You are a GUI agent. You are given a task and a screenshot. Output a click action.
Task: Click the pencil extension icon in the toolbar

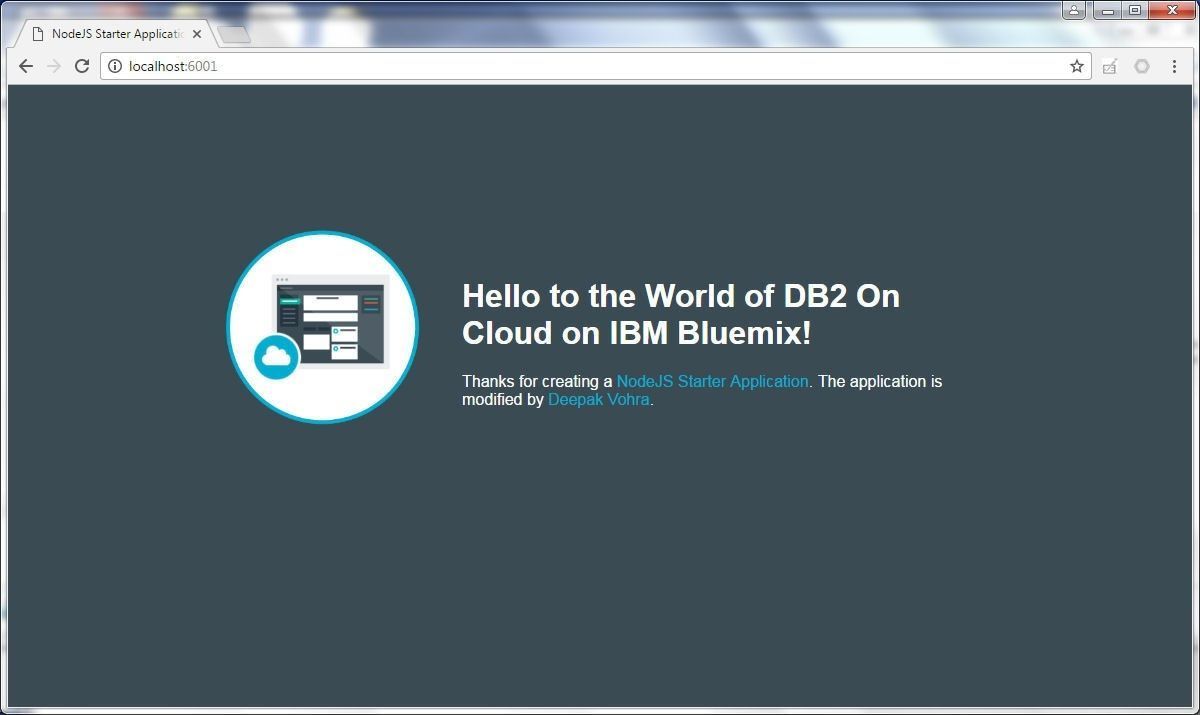[1109, 66]
